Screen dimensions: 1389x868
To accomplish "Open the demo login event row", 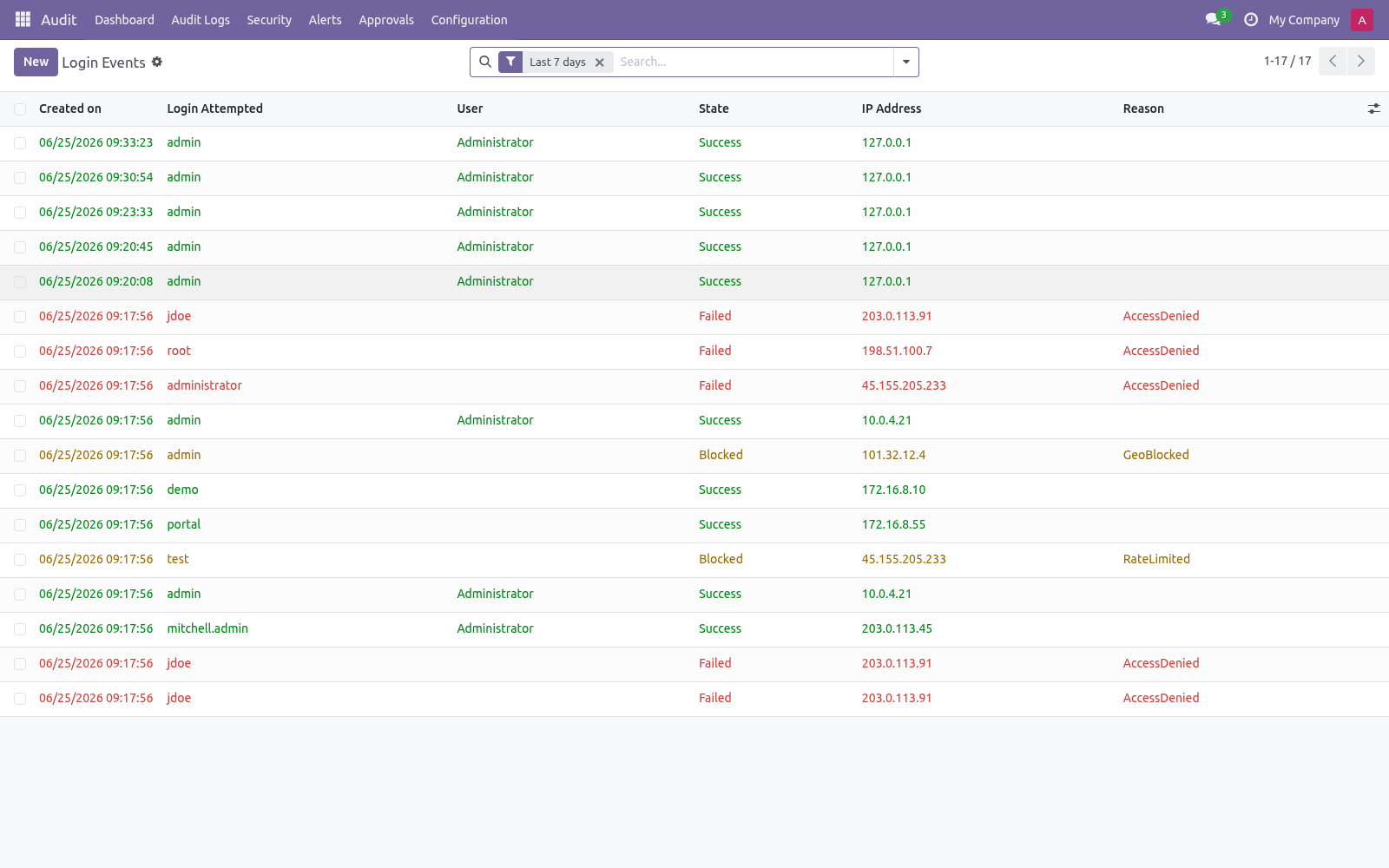I will pos(694,490).
